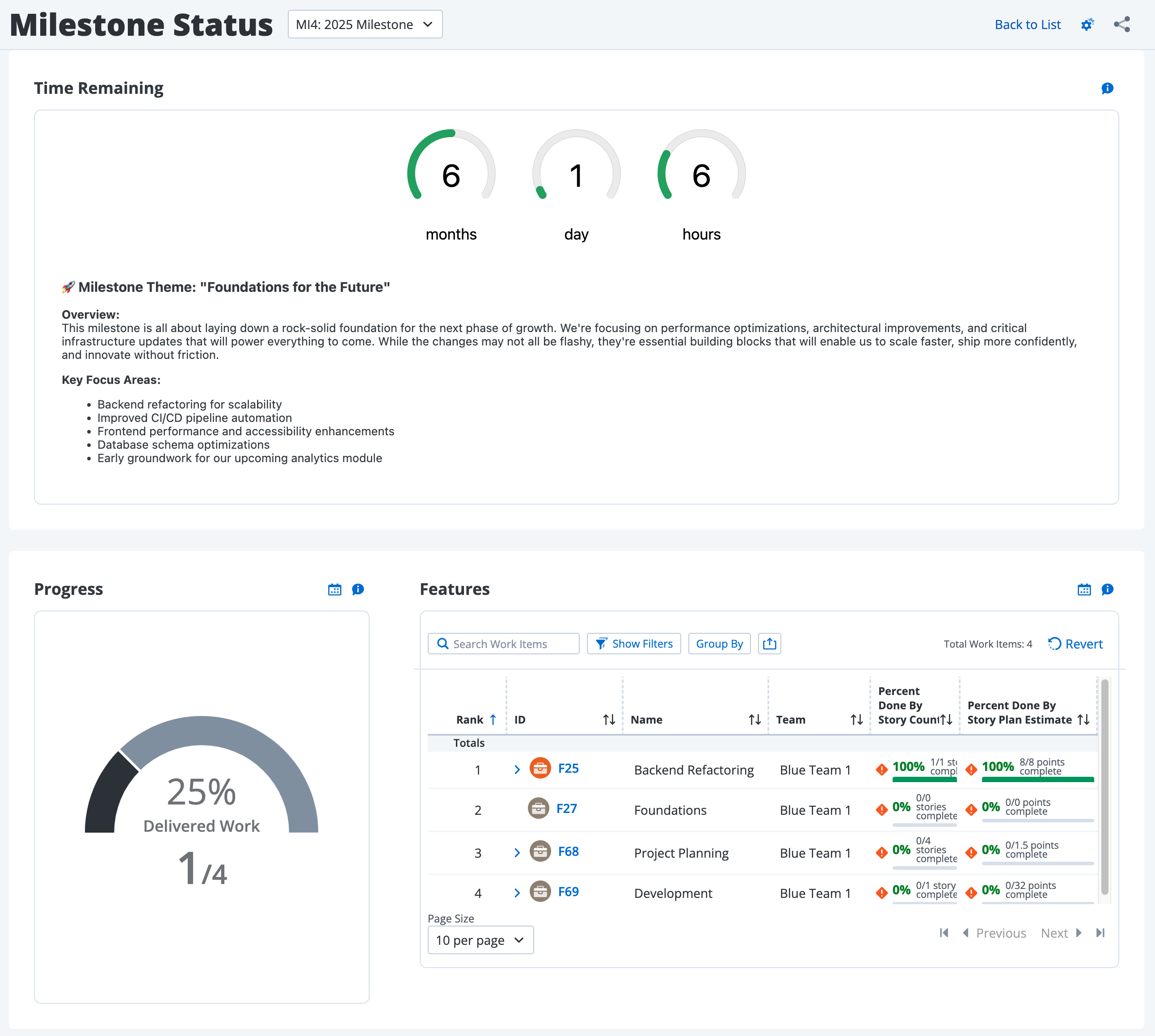Click the Totals row label
The height and width of the screenshot is (1036, 1155).
tap(468, 743)
